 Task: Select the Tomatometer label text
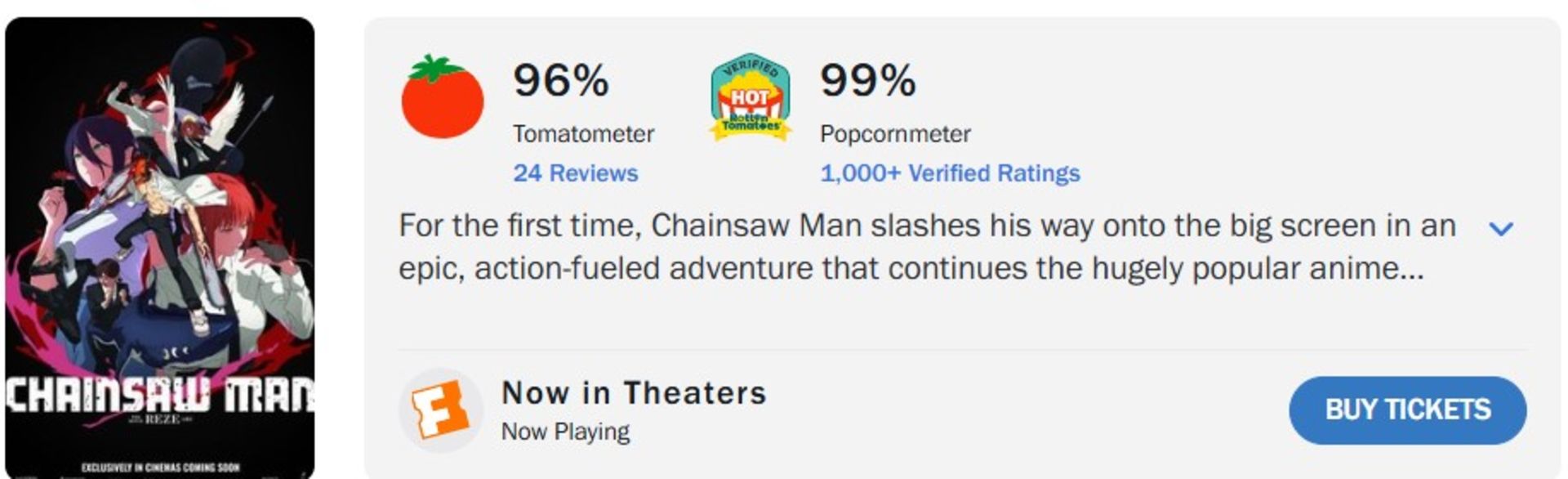click(583, 134)
